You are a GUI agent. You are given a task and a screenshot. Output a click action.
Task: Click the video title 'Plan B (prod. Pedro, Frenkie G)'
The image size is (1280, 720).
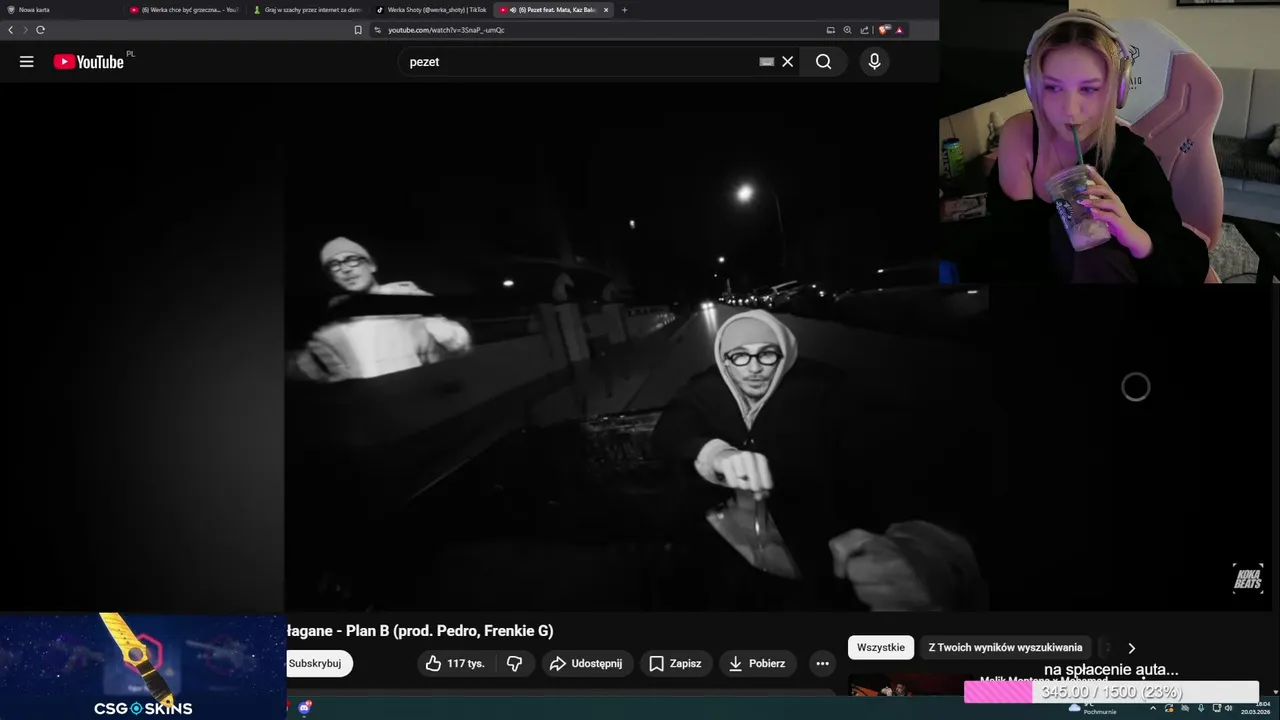click(x=449, y=631)
